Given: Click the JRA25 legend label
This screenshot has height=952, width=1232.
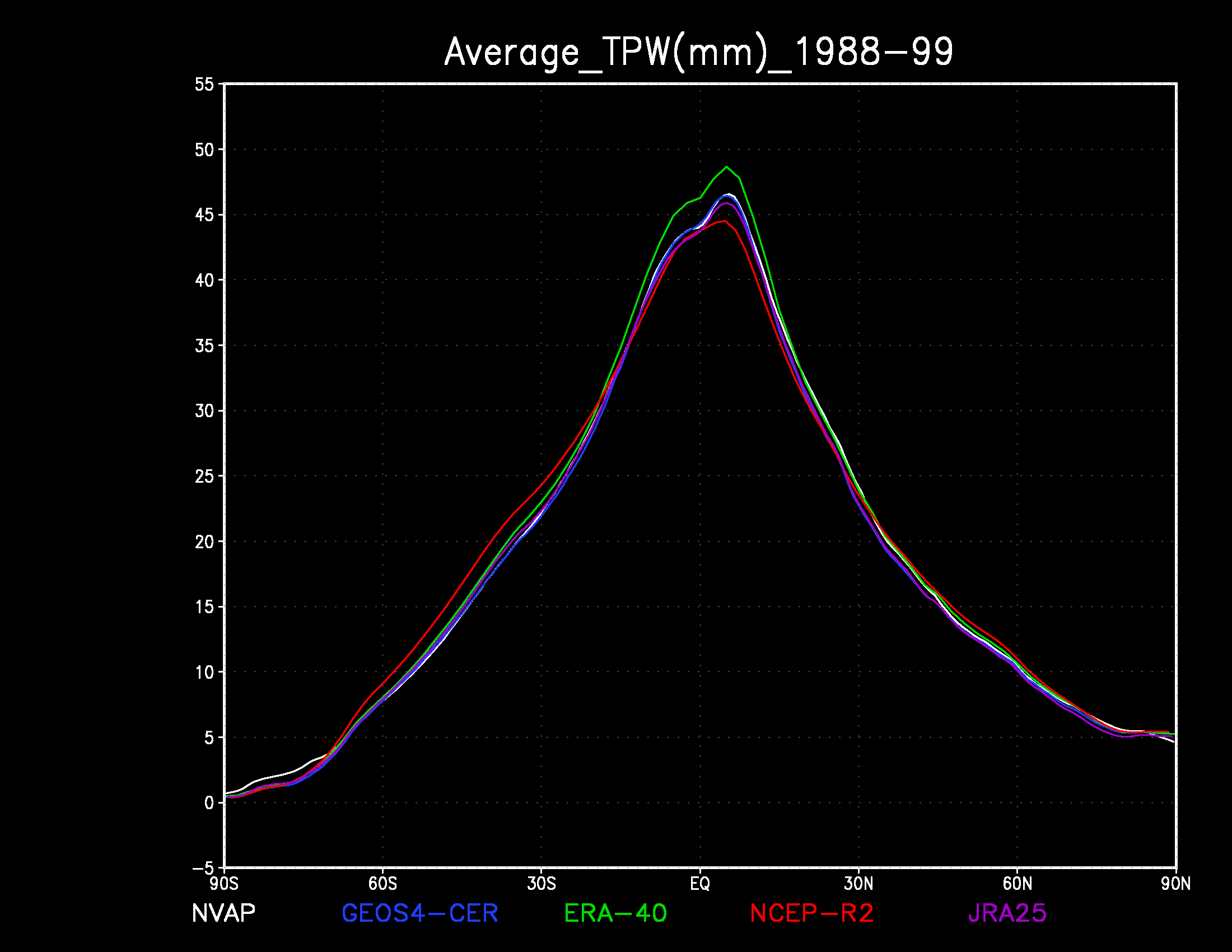Looking at the screenshot, I should (1007, 913).
